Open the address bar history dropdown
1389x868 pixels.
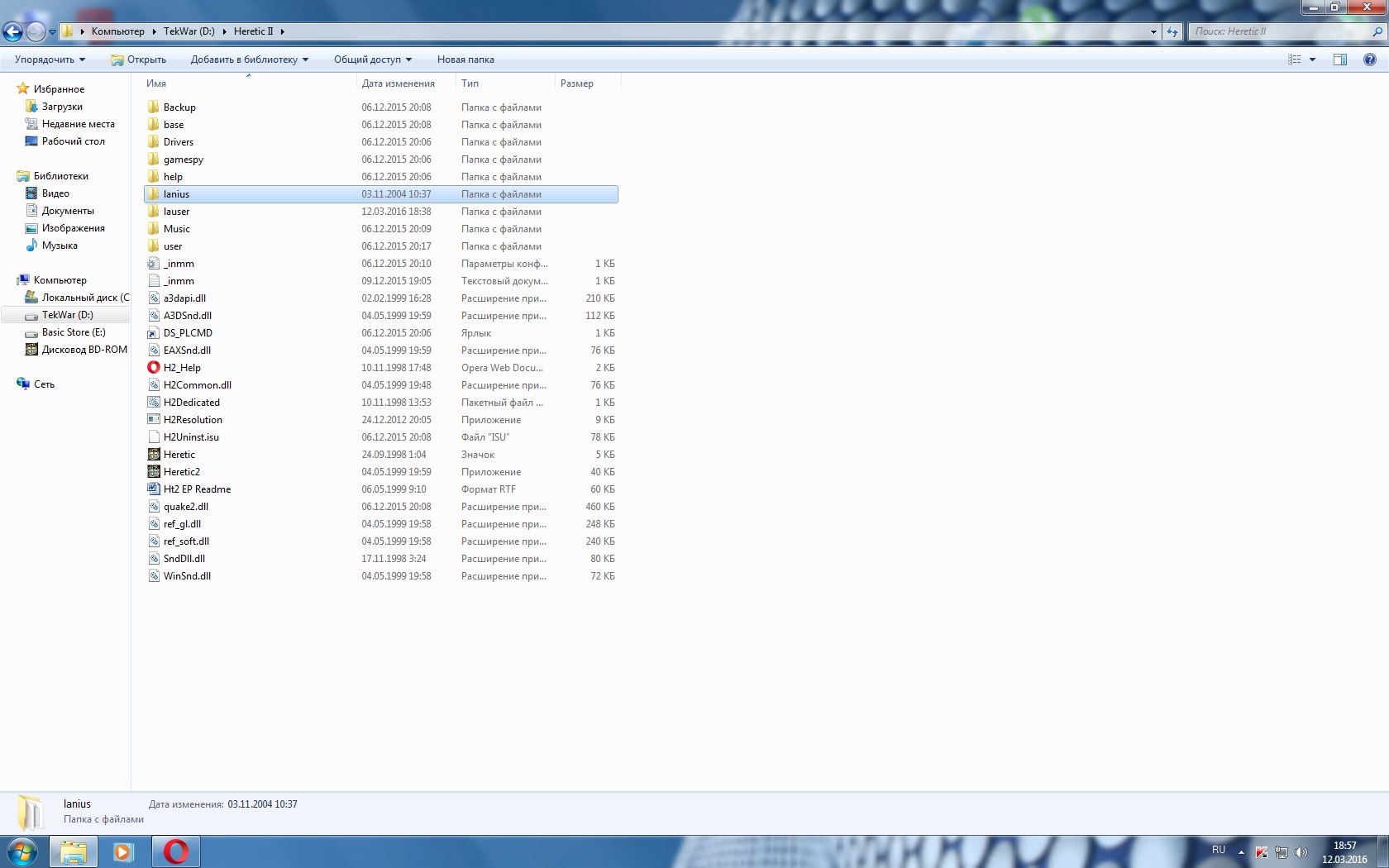pyautogui.click(x=1153, y=31)
